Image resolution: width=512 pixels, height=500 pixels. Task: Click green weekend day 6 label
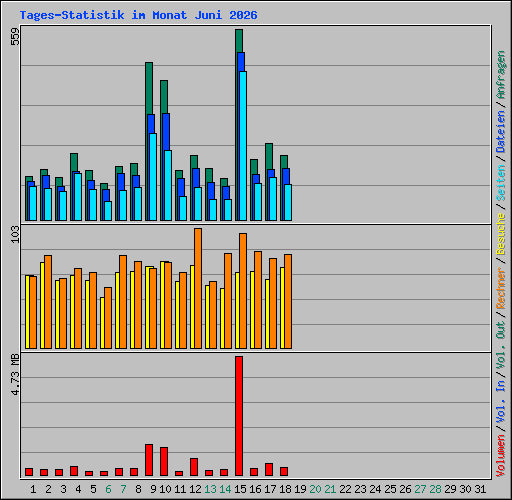(x=108, y=489)
